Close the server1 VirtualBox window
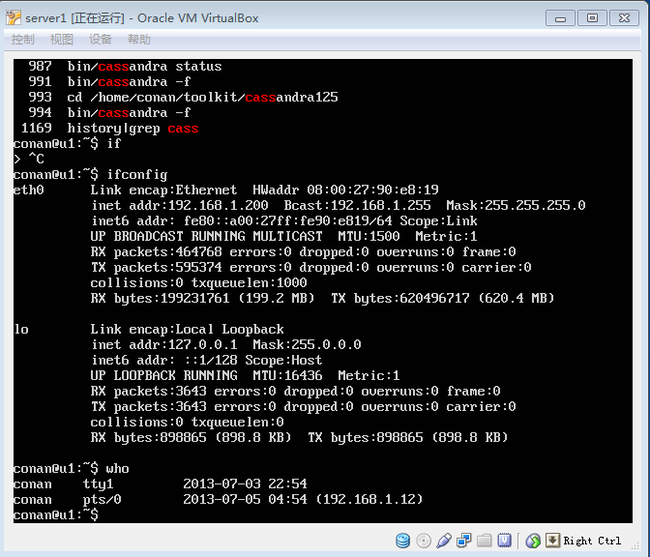Screen dimensions: 650x557 [624, 18]
